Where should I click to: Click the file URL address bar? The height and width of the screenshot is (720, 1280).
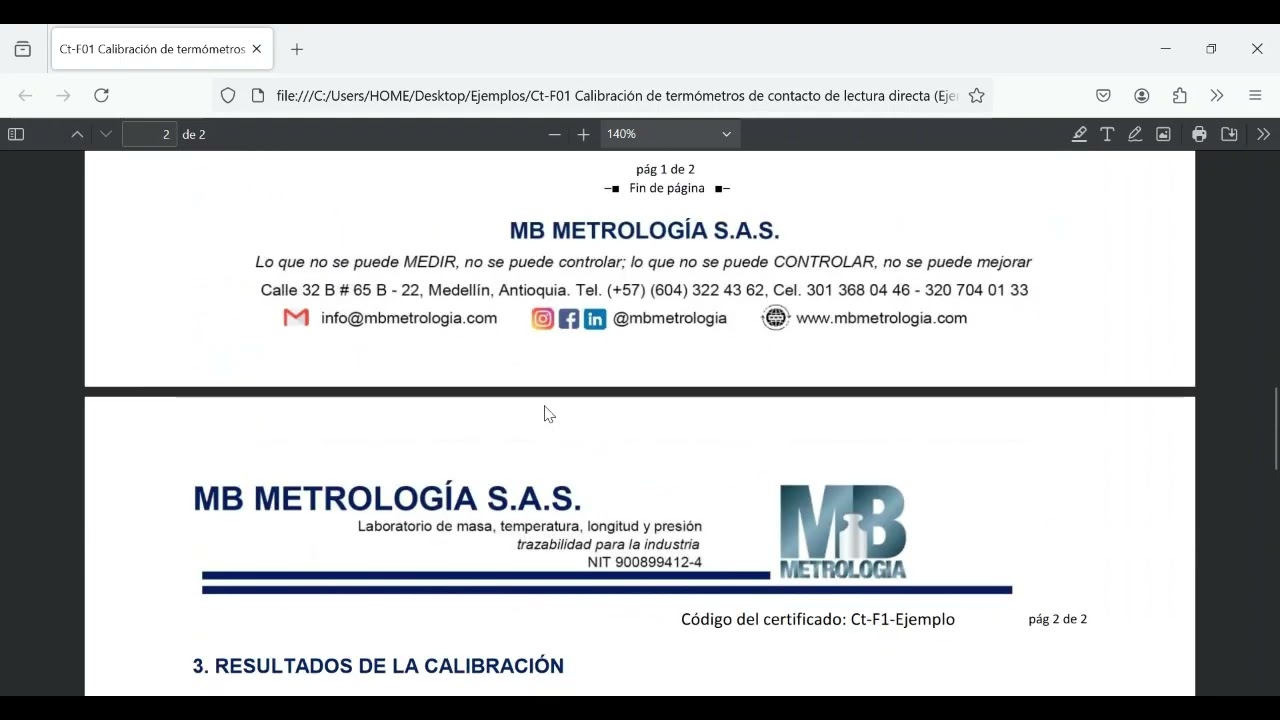[616, 96]
